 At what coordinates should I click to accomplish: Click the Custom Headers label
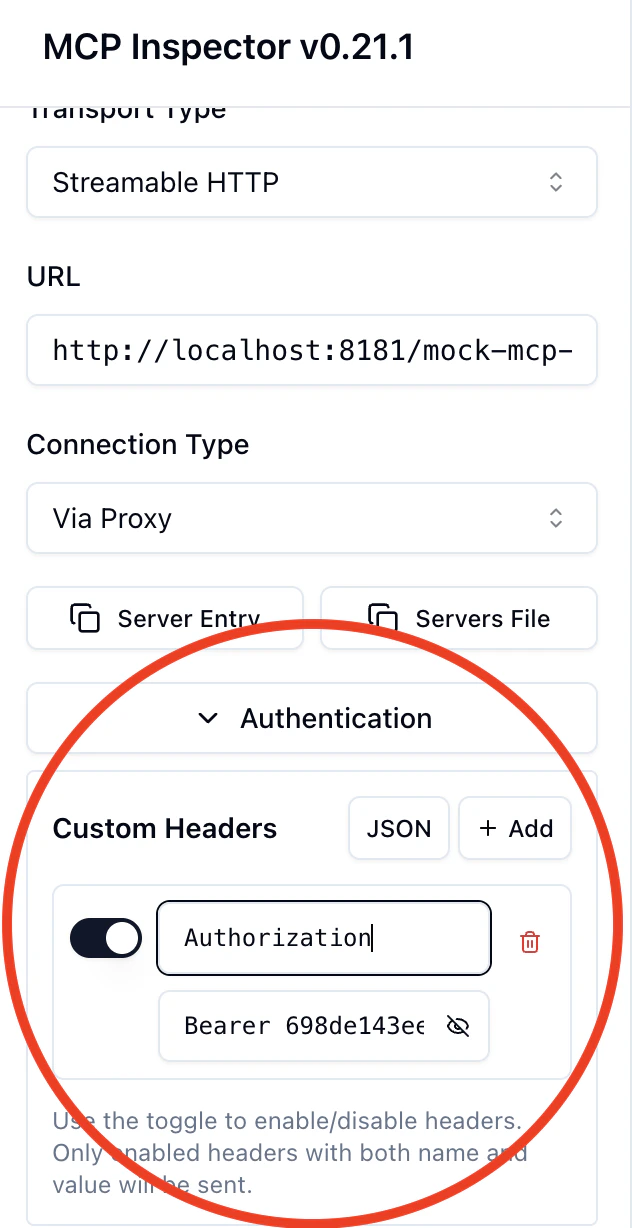[x=165, y=828]
